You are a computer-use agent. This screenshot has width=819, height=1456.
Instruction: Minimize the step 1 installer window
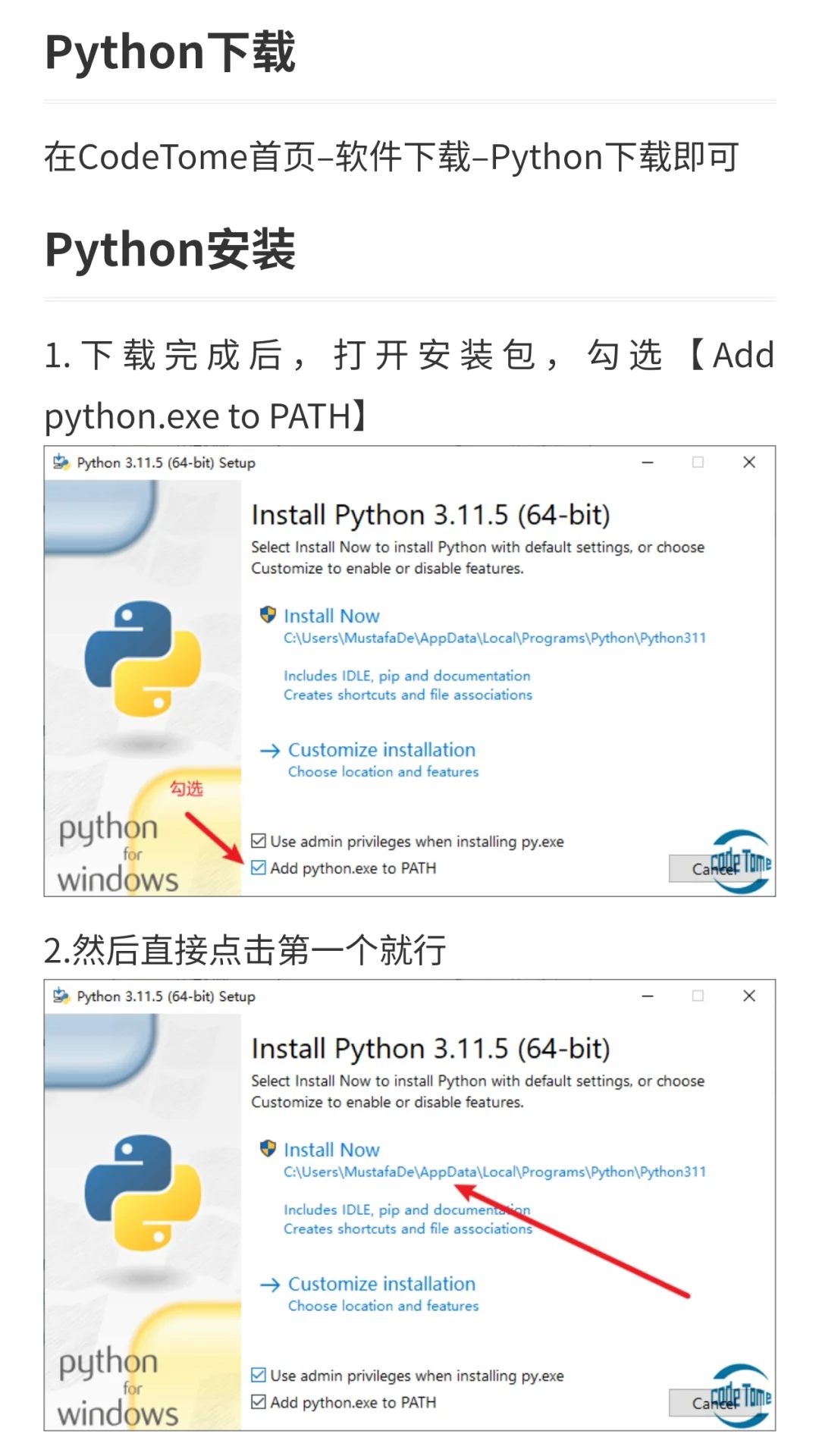point(648,463)
